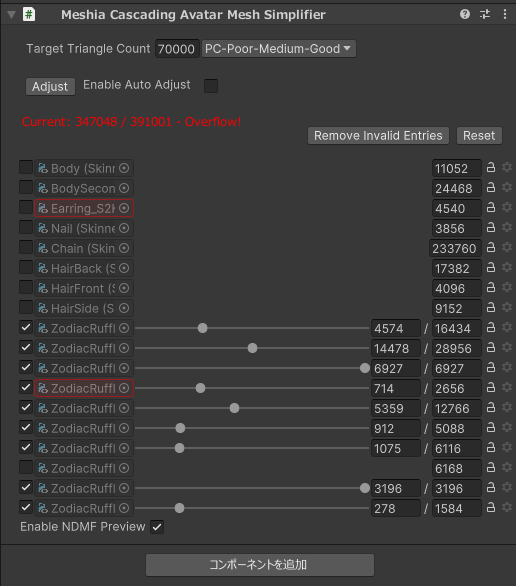Toggle the Enable Auto Adjust checkbox
The height and width of the screenshot is (586, 516).
211,86
